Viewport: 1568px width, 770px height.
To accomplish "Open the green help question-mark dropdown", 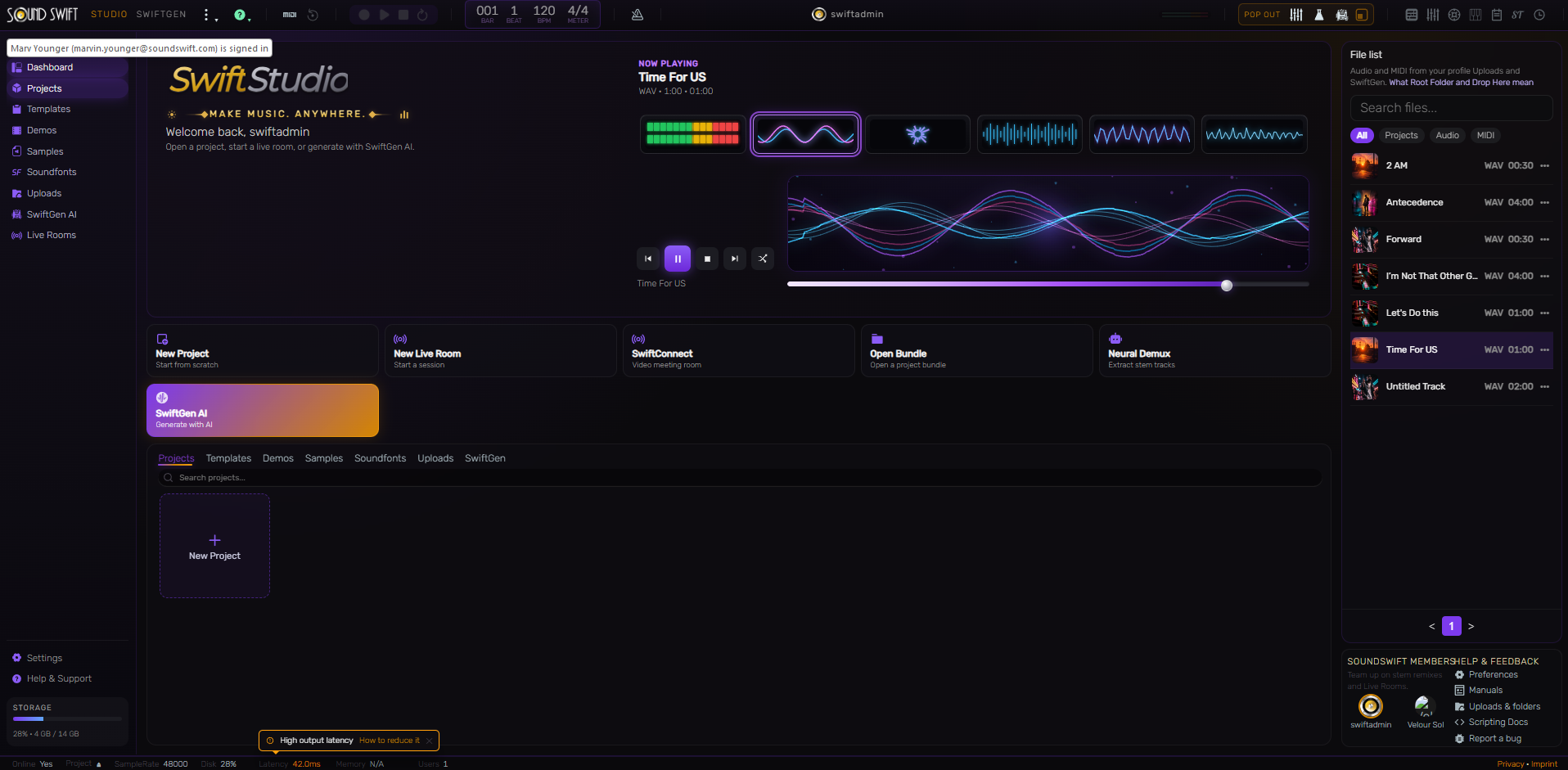I will [x=241, y=15].
